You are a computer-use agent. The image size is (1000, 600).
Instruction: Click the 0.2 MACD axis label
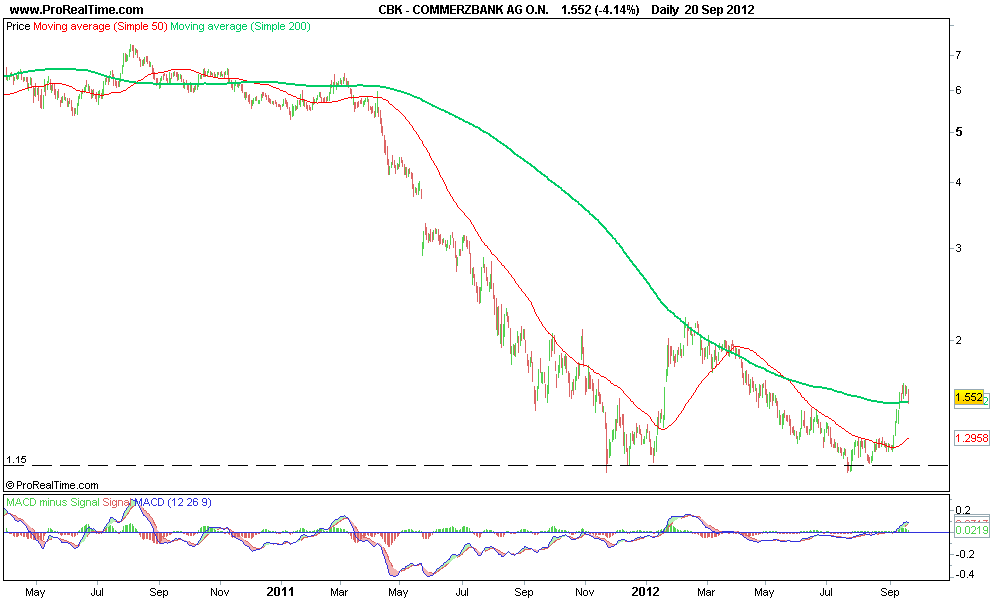[x=963, y=510]
